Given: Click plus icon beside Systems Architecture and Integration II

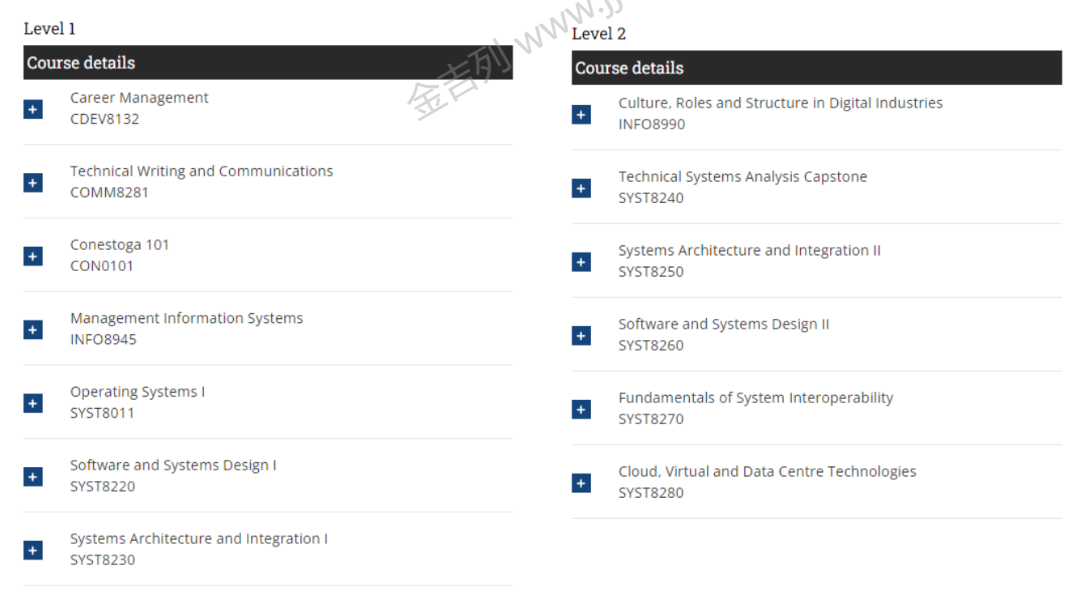Looking at the screenshot, I should [x=581, y=261].
